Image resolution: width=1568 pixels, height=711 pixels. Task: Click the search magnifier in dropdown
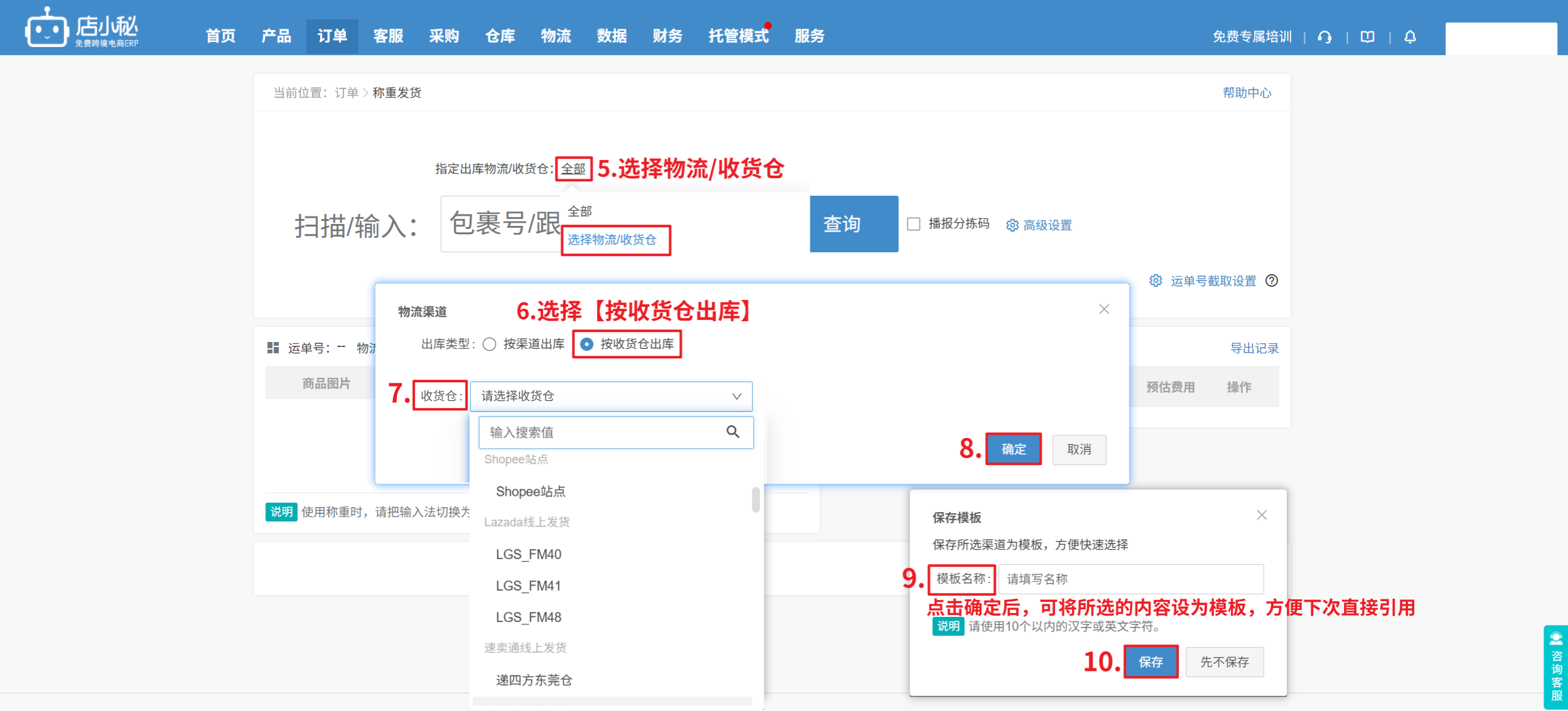733,432
